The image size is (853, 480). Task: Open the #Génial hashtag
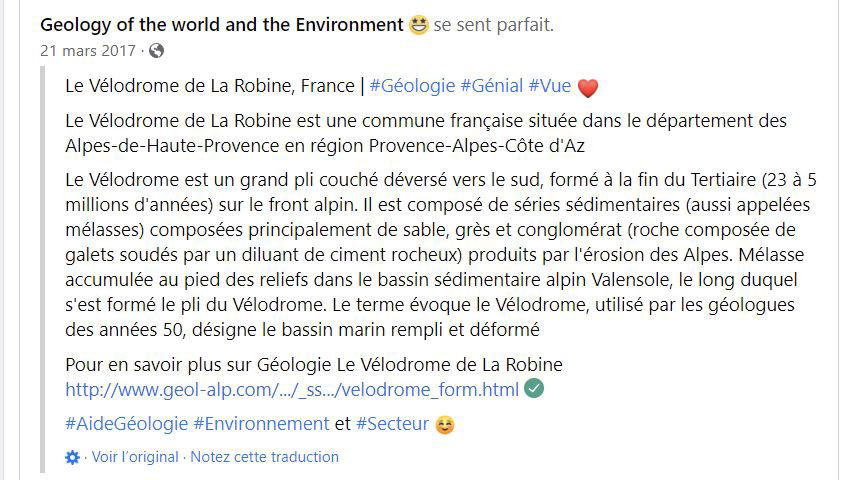pyautogui.click(x=491, y=86)
